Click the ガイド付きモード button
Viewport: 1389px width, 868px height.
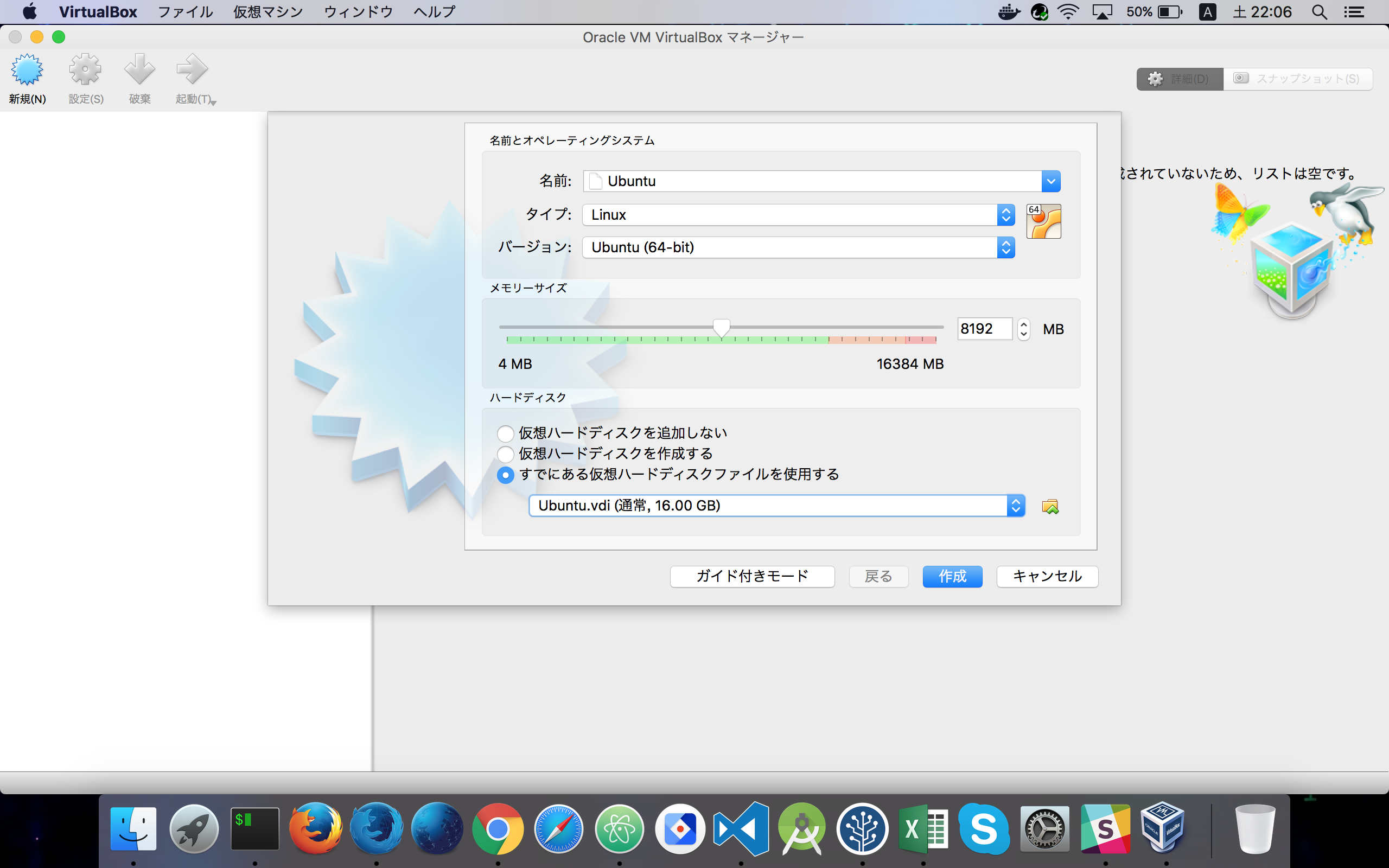(x=752, y=576)
